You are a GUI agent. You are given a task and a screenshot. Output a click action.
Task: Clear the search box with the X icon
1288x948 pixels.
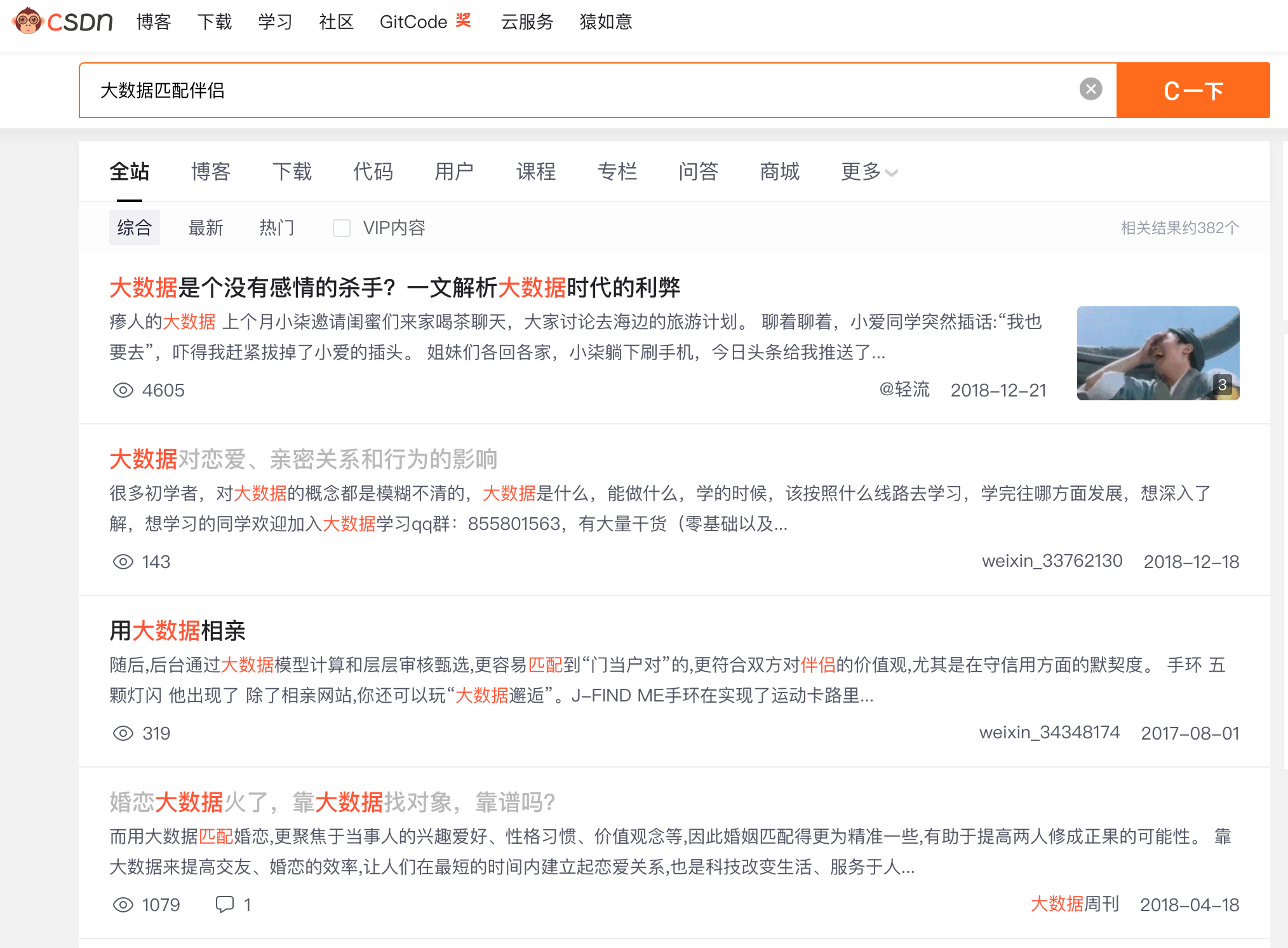pos(1090,89)
